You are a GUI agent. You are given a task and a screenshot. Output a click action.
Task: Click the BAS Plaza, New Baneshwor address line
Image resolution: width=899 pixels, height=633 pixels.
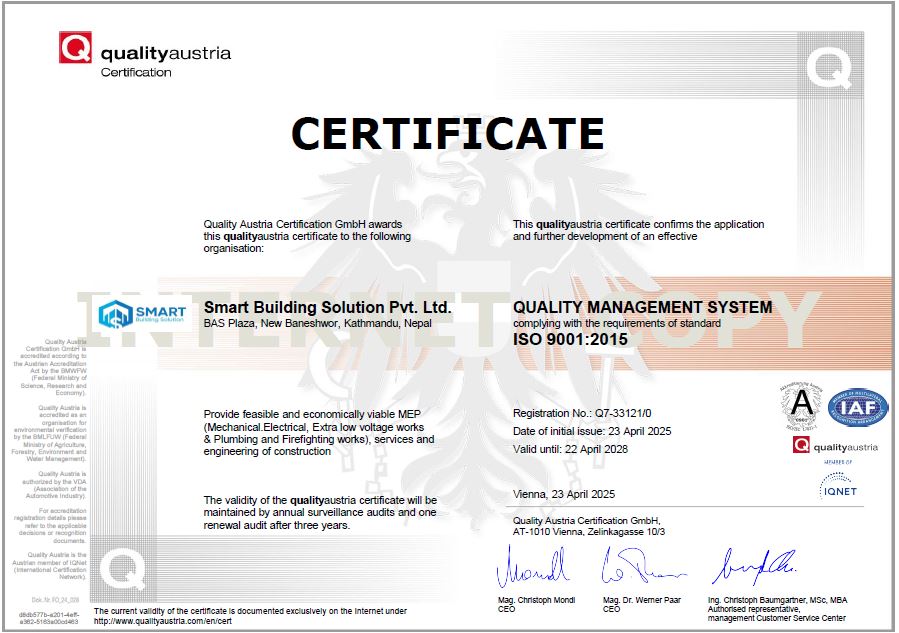[319, 324]
